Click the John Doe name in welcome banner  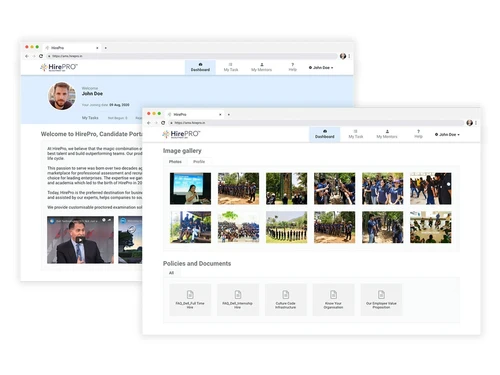tap(92, 94)
